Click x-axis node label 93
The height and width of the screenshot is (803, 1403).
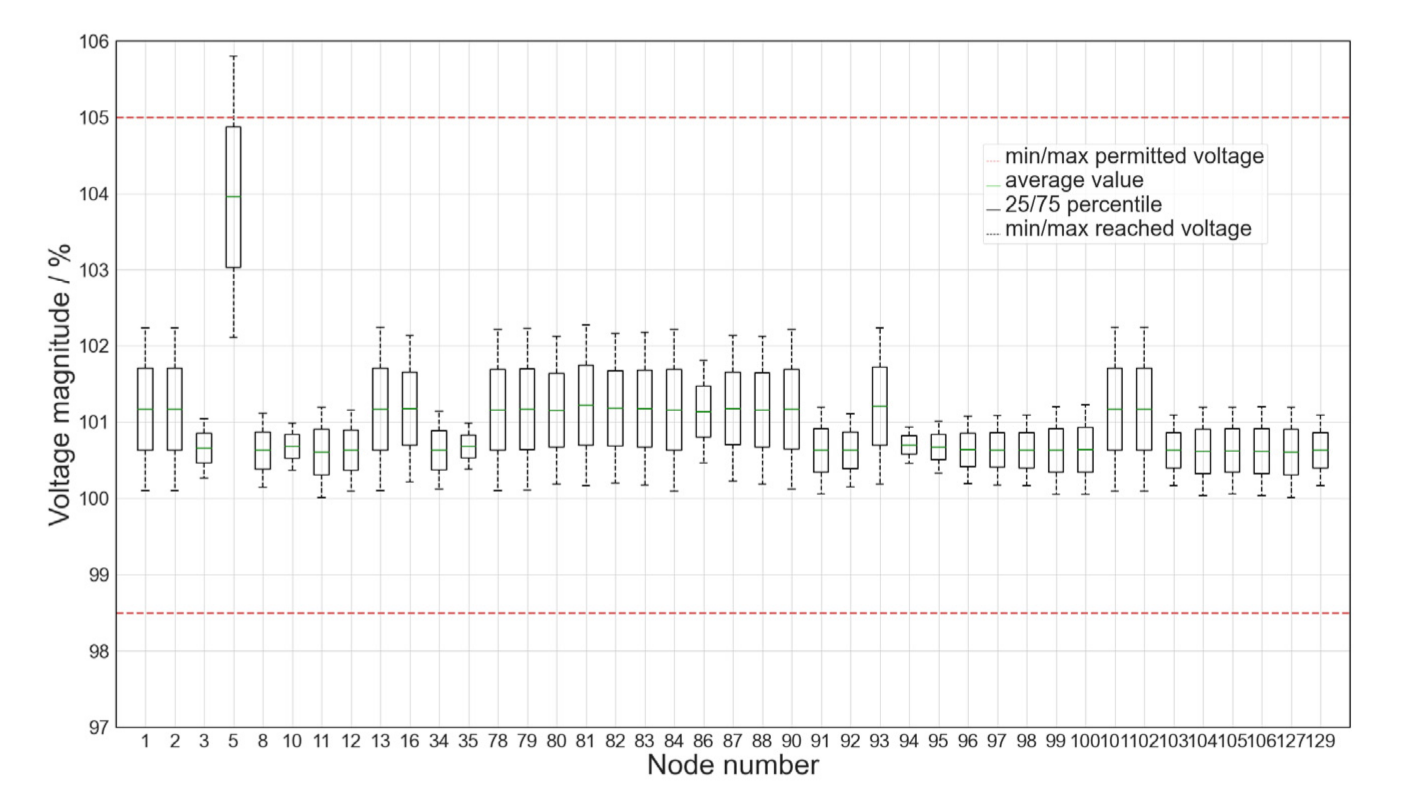(x=880, y=742)
